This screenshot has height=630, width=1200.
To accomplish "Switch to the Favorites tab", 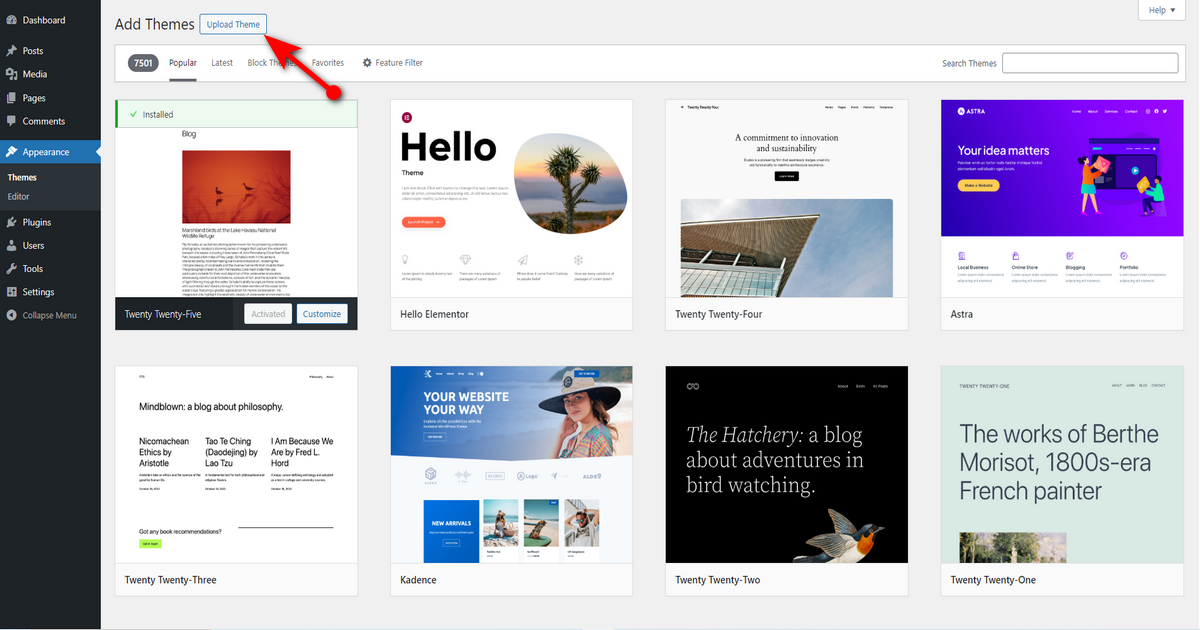I will click(x=327, y=63).
